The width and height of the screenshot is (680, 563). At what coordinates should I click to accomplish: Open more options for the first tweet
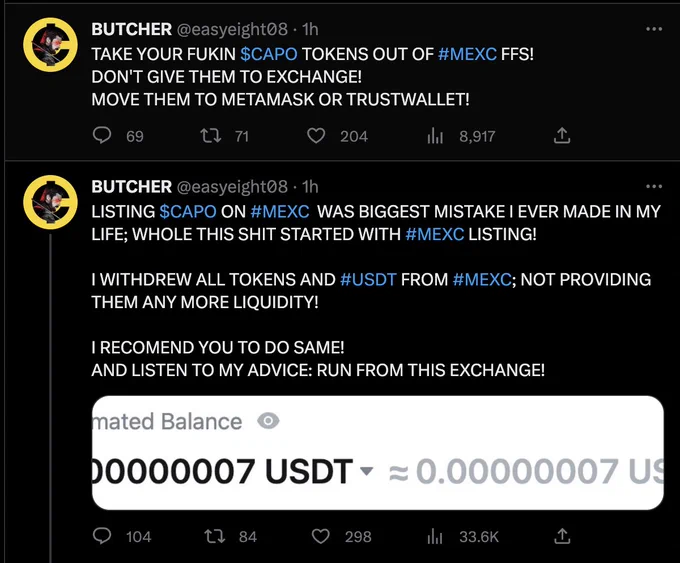pos(654,29)
